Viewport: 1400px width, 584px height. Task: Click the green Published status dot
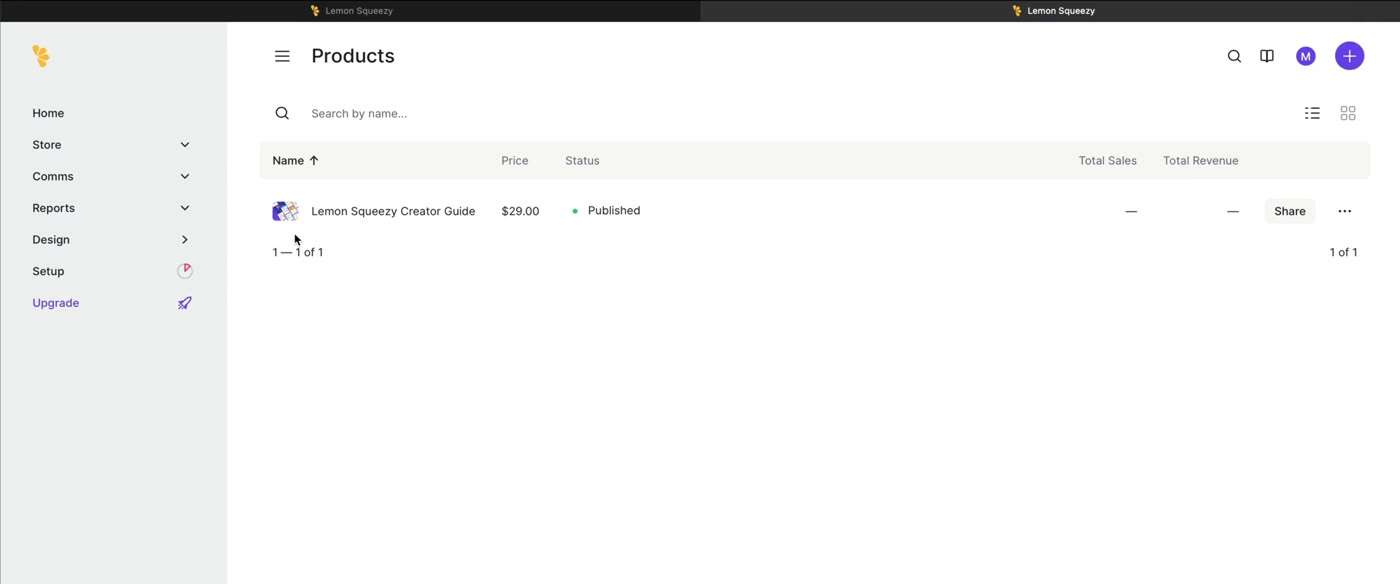pyautogui.click(x=575, y=211)
